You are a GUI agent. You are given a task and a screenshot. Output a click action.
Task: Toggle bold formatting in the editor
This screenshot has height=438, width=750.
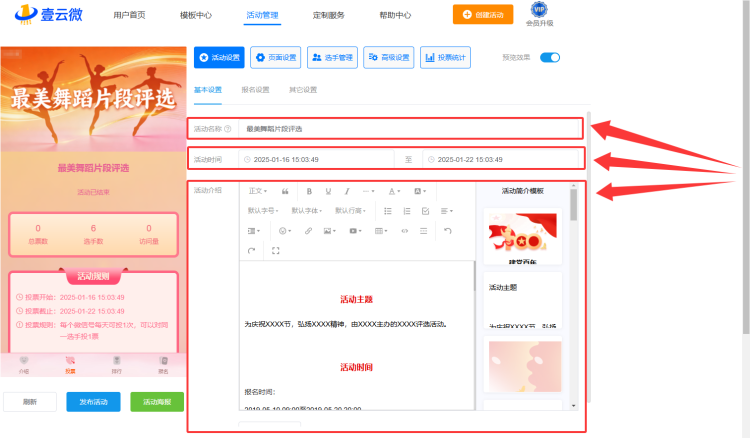pyautogui.click(x=309, y=191)
